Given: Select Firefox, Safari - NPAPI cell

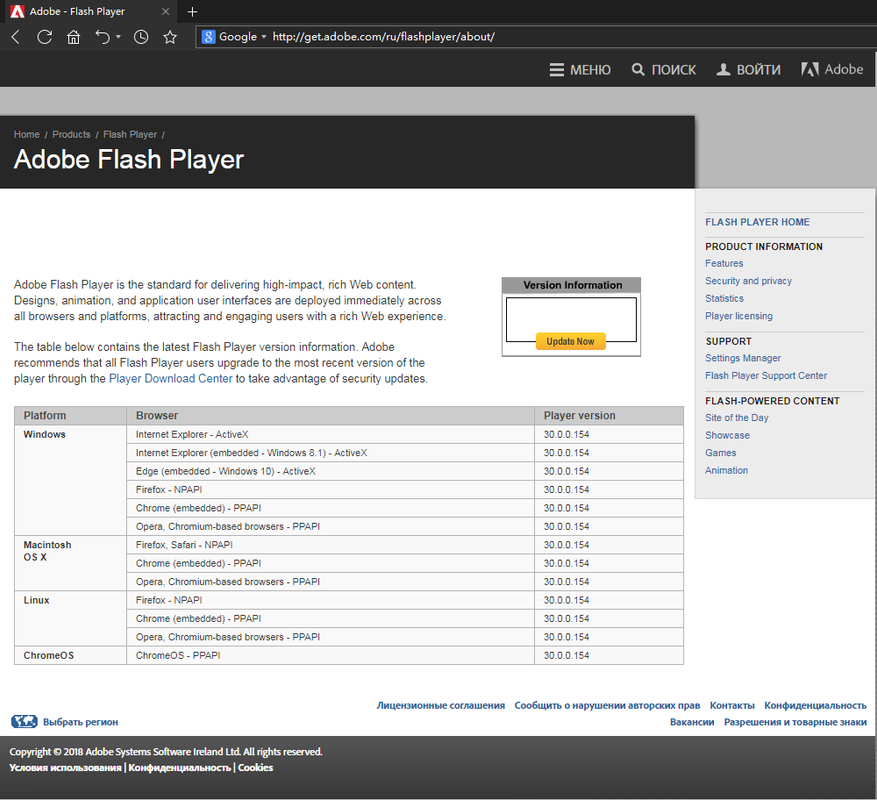Looking at the screenshot, I should [x=331, y=545].
